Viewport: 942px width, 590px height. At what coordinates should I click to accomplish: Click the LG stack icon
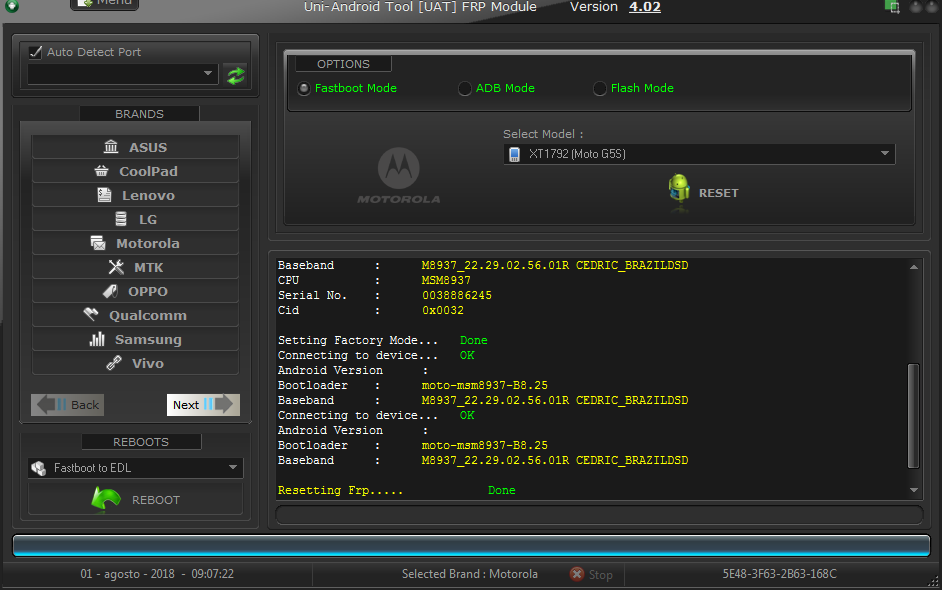tap(121, 219)
